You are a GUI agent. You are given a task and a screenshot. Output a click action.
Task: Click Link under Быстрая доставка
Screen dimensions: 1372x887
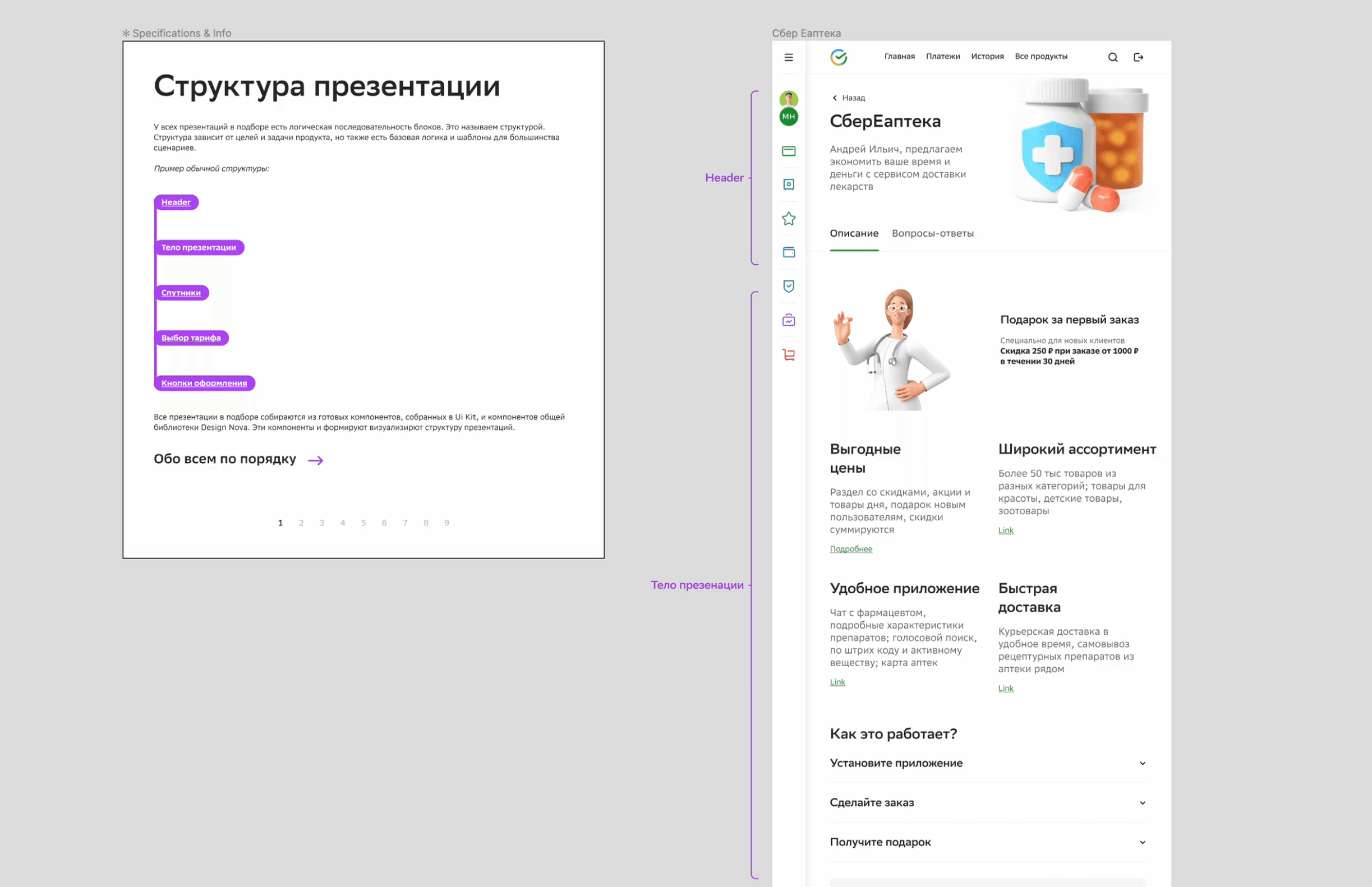pyautogui.click(x=1005, y=689)
